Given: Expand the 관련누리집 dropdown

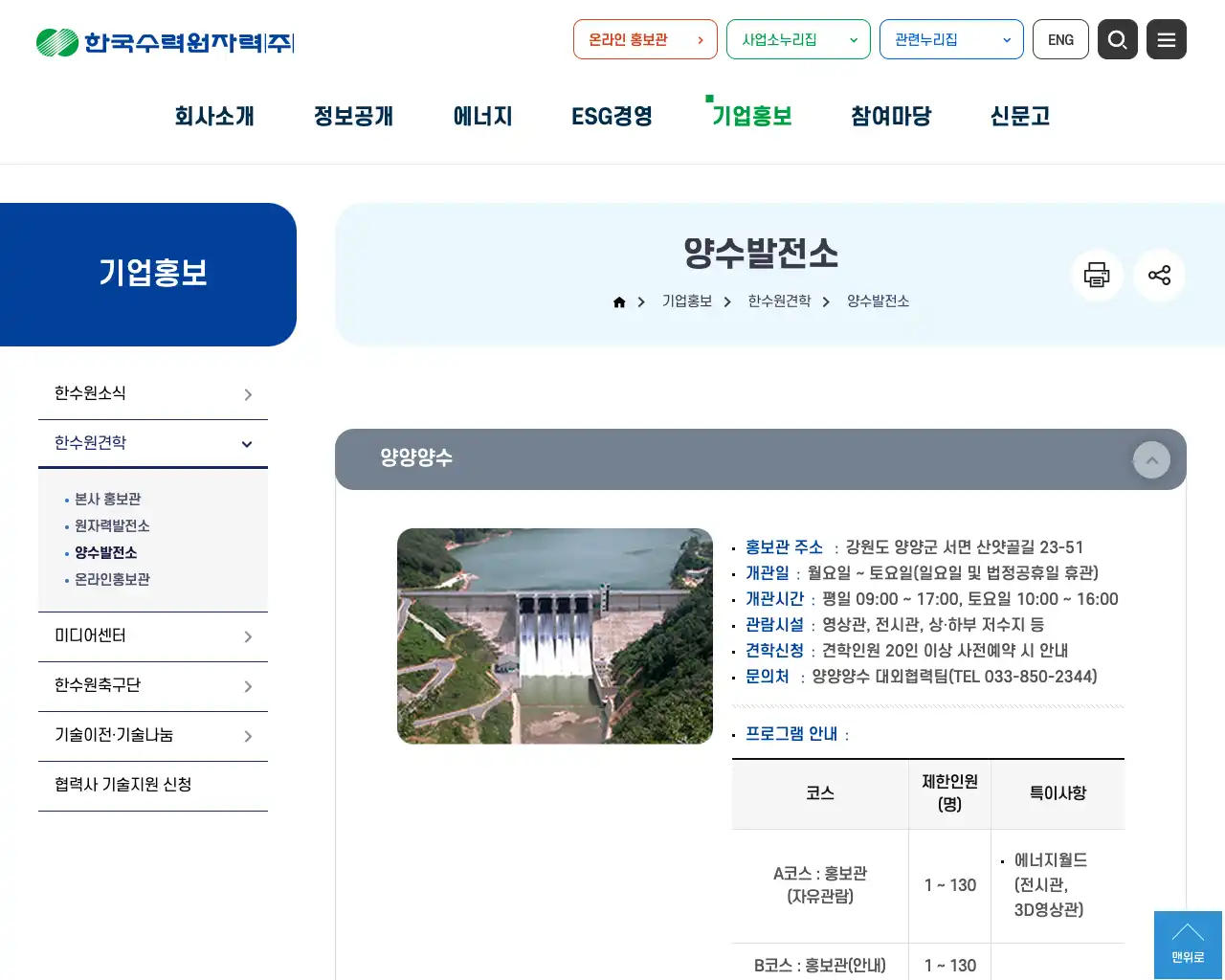Looking at the screenshot, I should pyautogui.click(x=951, y=39).
